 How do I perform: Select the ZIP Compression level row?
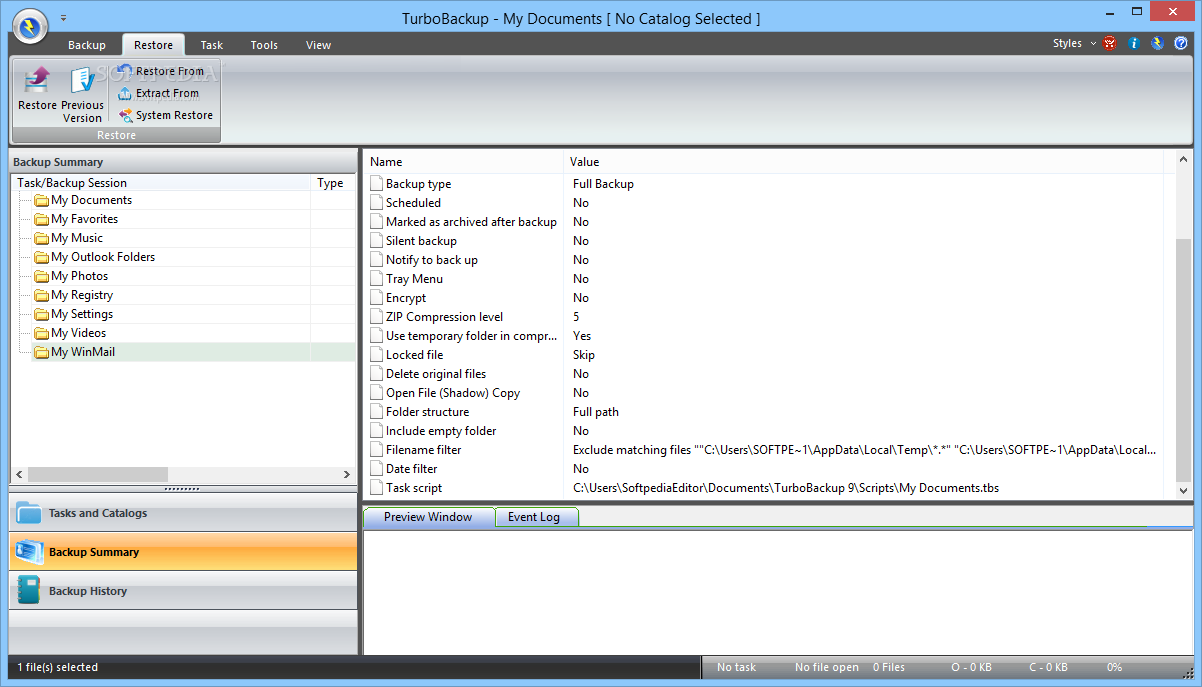pos(768,317)
